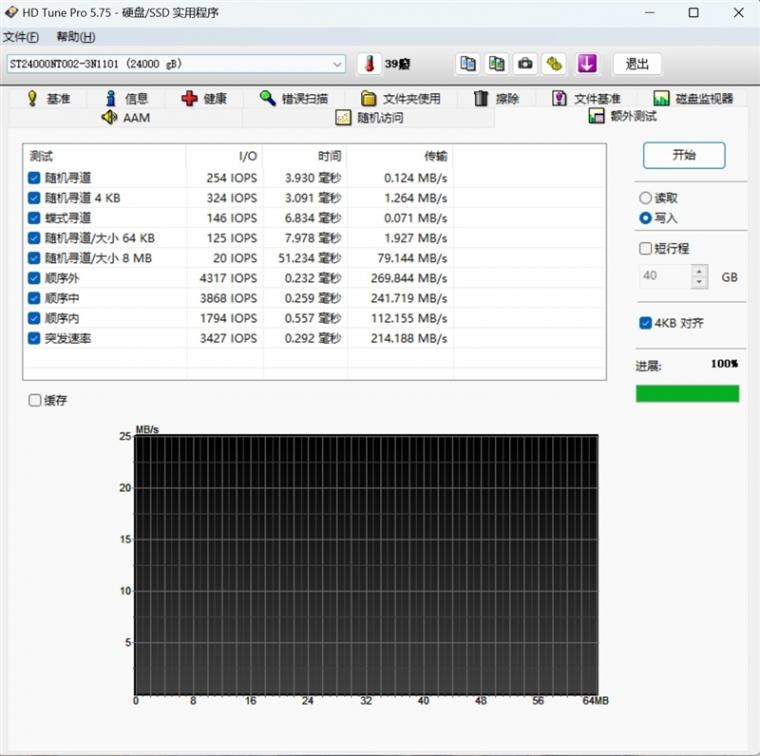Increase the short stroke GB spinner
Image resolution: width=760 pixels, height=756 pixels.
click(x=699, y=272)
